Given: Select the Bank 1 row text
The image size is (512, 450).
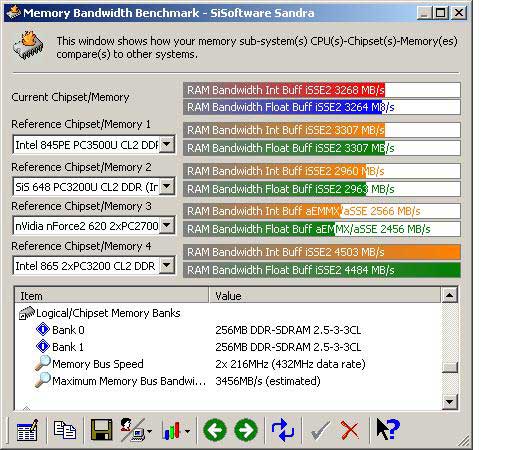Looking at the screenshot, I should click(68, 347).
